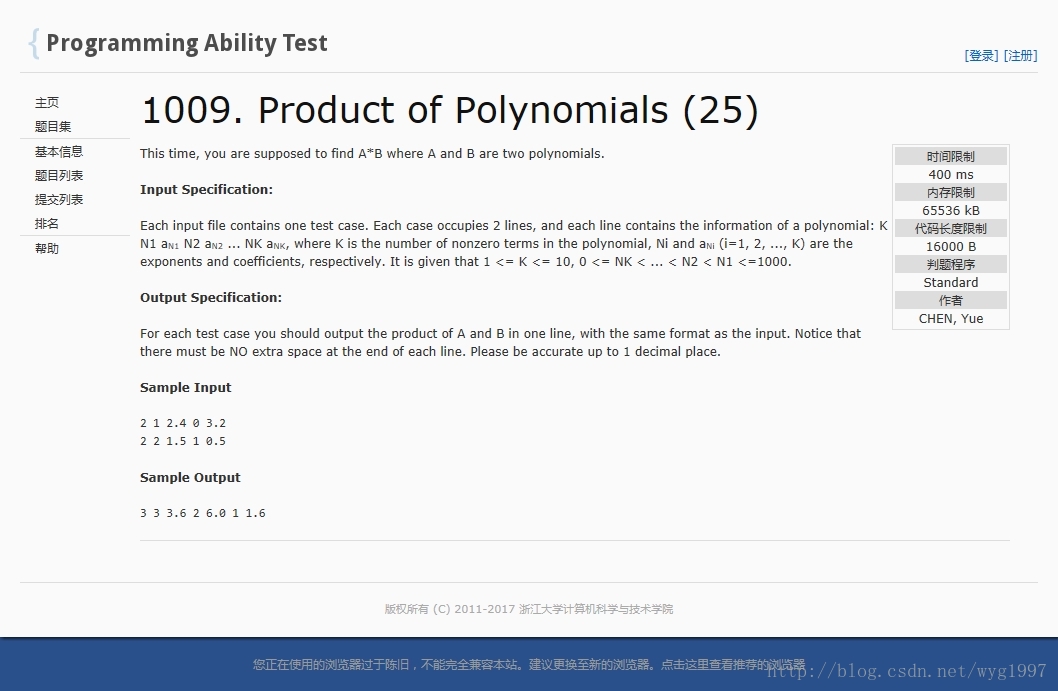
Task: Click the 判题程序 header cell
Action: pyautogui.click(x=950, y=265)
